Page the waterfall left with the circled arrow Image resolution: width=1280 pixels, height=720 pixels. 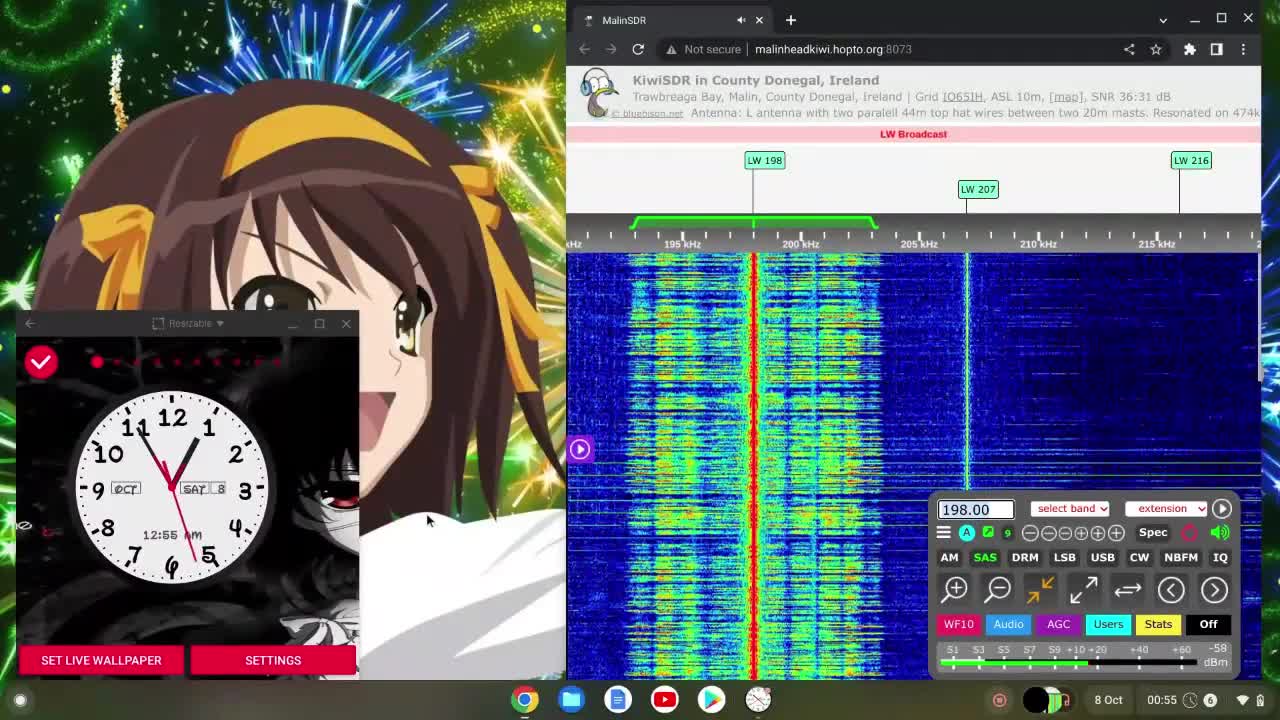click(1171, 590)
